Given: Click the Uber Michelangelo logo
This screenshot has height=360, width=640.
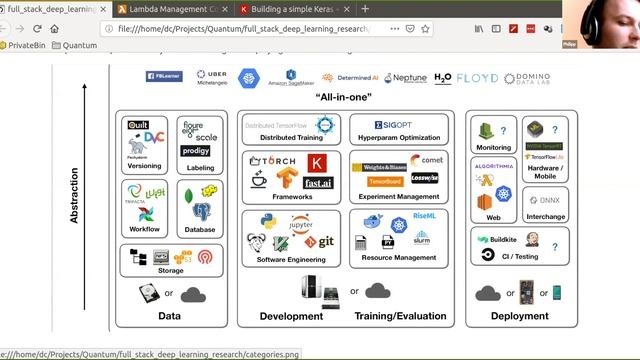Looking at the screenshot, I should [x=212, y=78].
